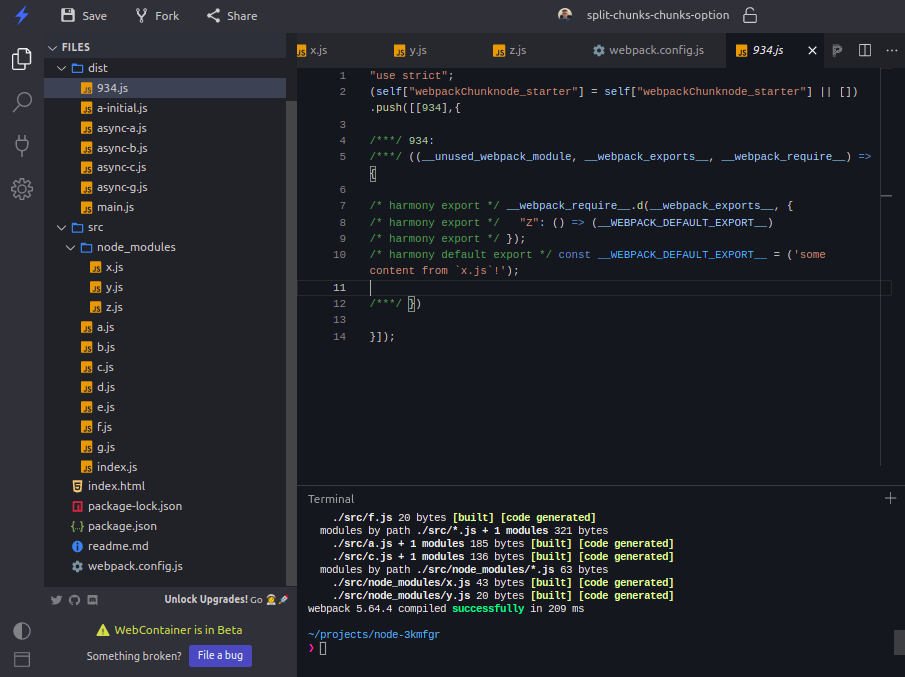Click the Fork button in the top bar
This screenshot has height=677, width=905.
156,15
